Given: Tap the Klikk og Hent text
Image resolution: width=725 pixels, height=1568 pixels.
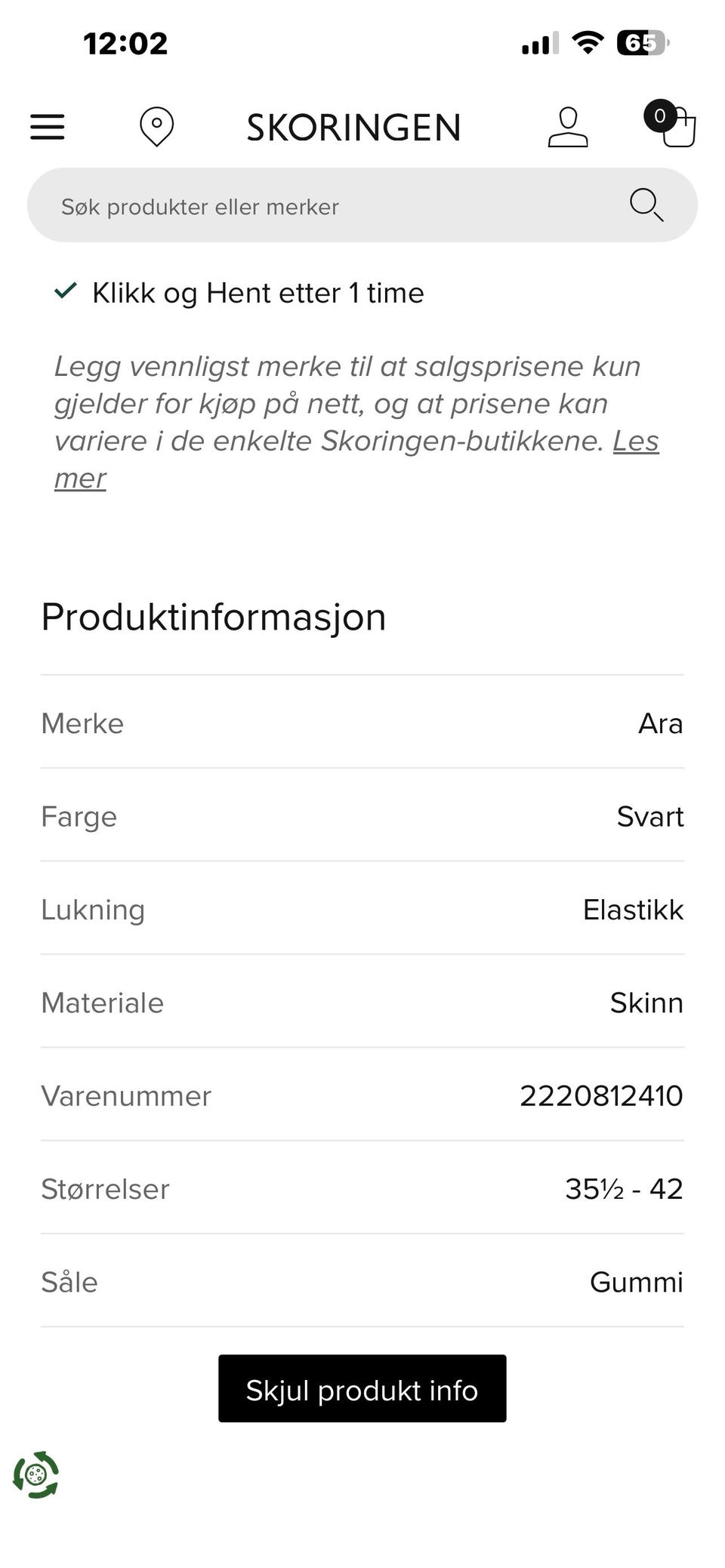Looking at the screenshot, I should coord(258,293).
